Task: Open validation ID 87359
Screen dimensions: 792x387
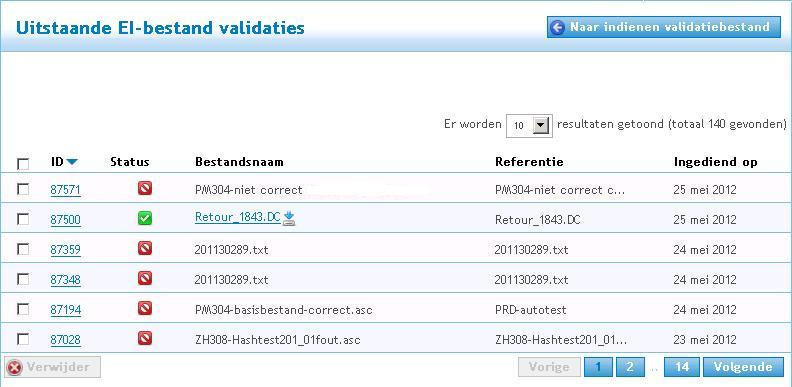Action: (x=66, y=250)
